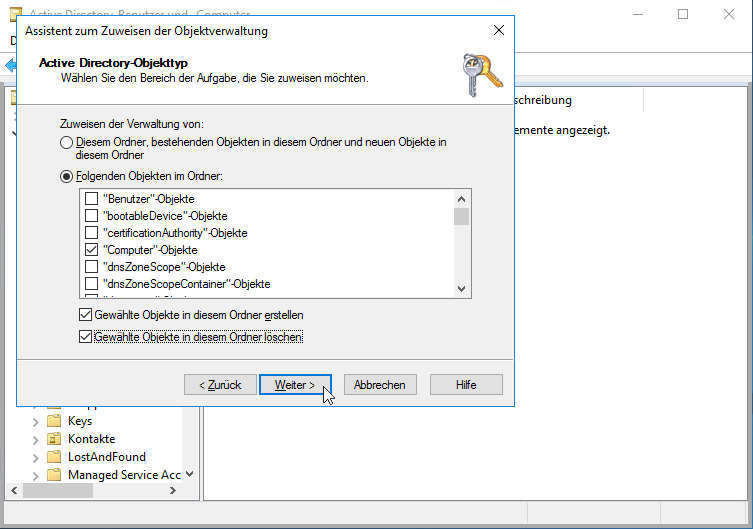This screenshot has width=753, height=529.
Task: Cancel the wizard with 'Abbrechen'
Action: click(380, 385)
